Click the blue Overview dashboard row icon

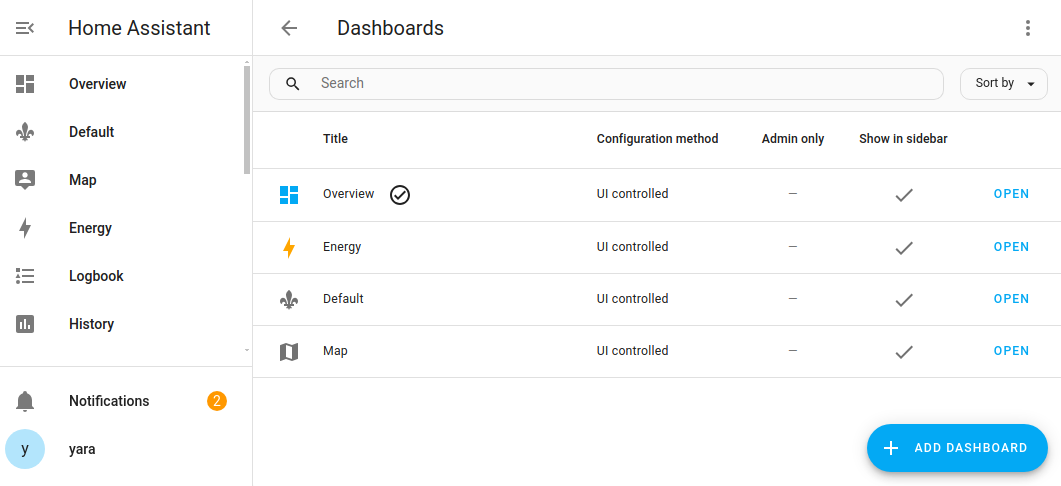289,195
